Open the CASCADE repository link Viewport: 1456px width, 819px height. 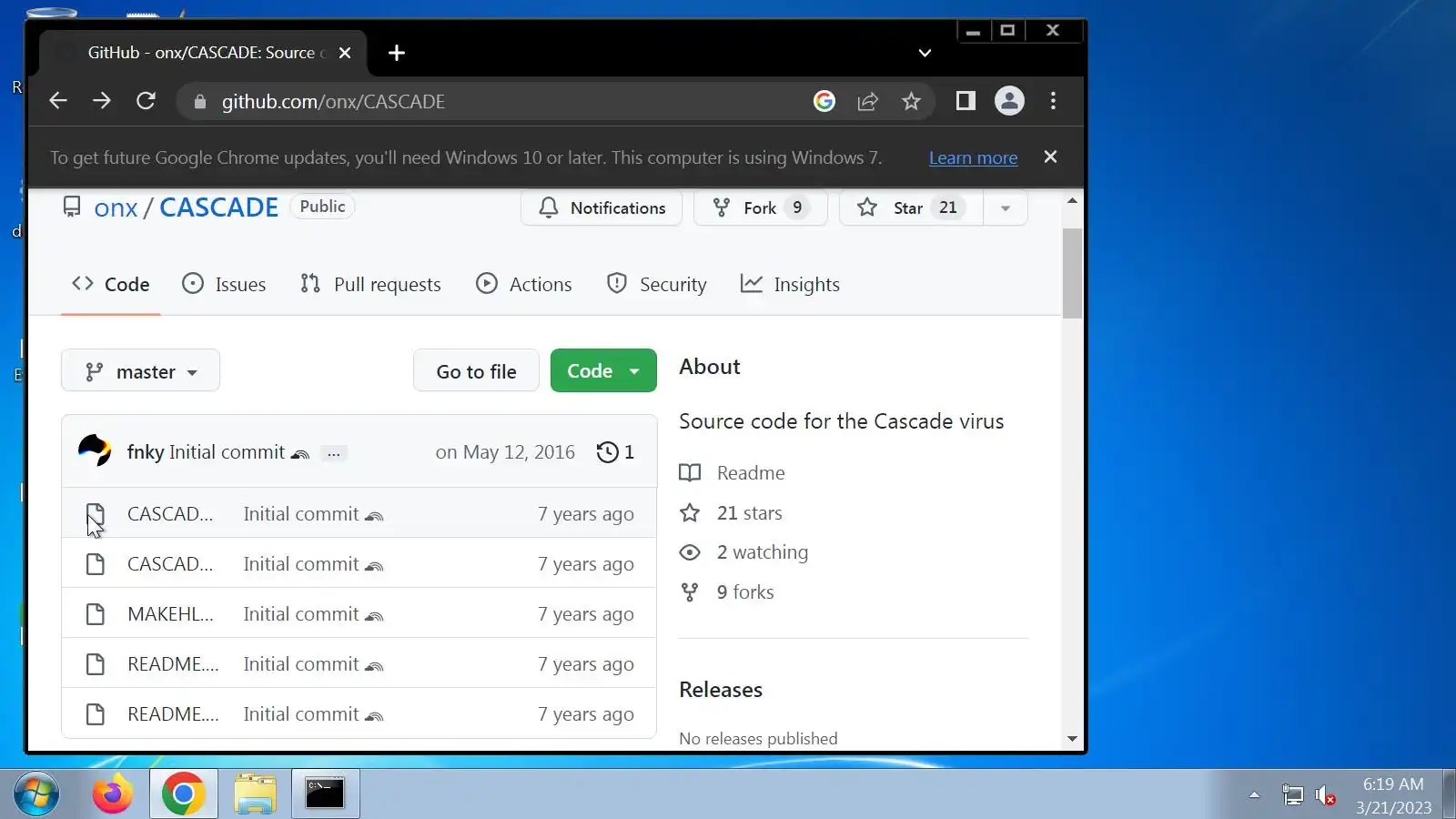click(x=218, y=207)
